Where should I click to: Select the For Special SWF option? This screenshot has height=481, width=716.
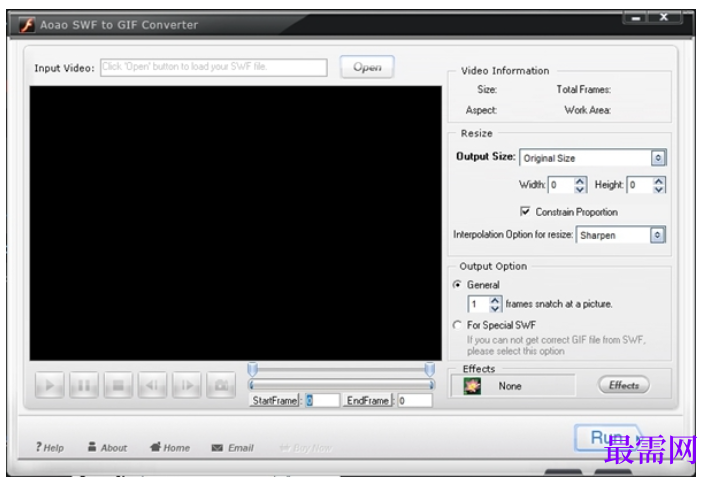click(457, 325)
